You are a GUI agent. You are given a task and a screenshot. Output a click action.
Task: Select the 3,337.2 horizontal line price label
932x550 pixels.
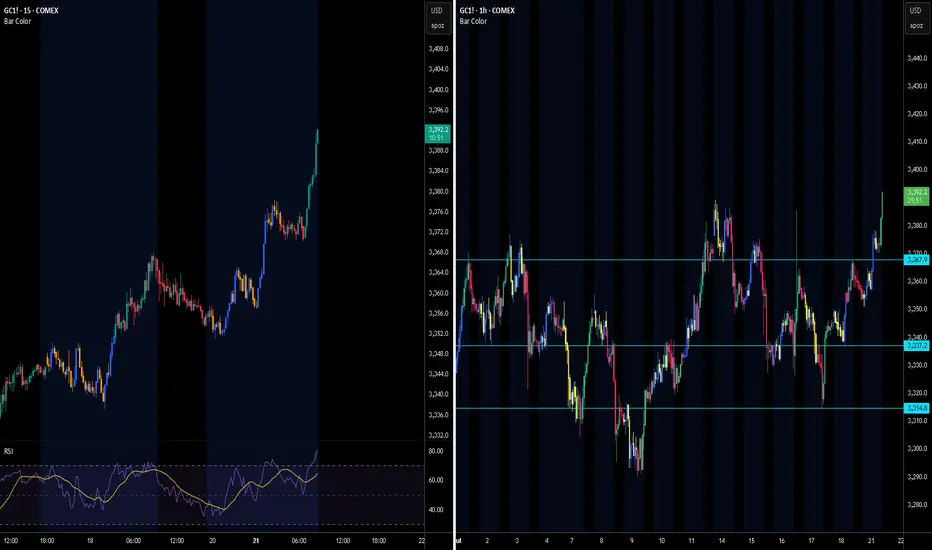[917, 345]
